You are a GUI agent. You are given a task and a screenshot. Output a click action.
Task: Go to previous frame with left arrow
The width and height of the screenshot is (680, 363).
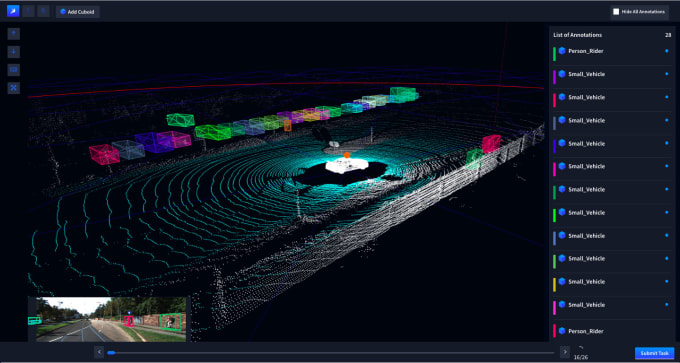99,352
